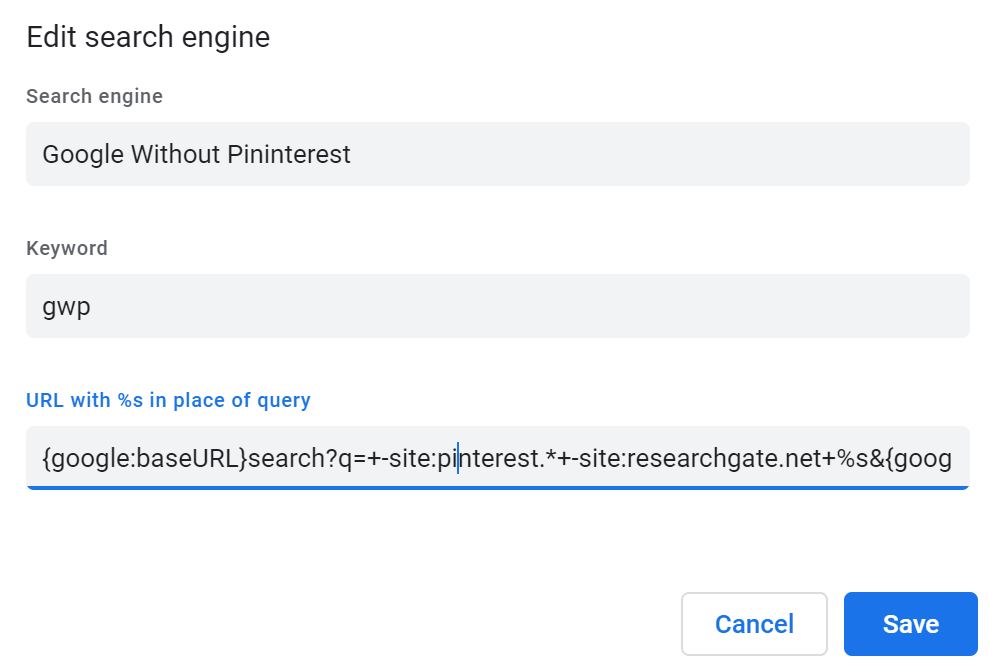Click the Edit search engine dialog title
989x670 pixels.
[x=147, y=37]
